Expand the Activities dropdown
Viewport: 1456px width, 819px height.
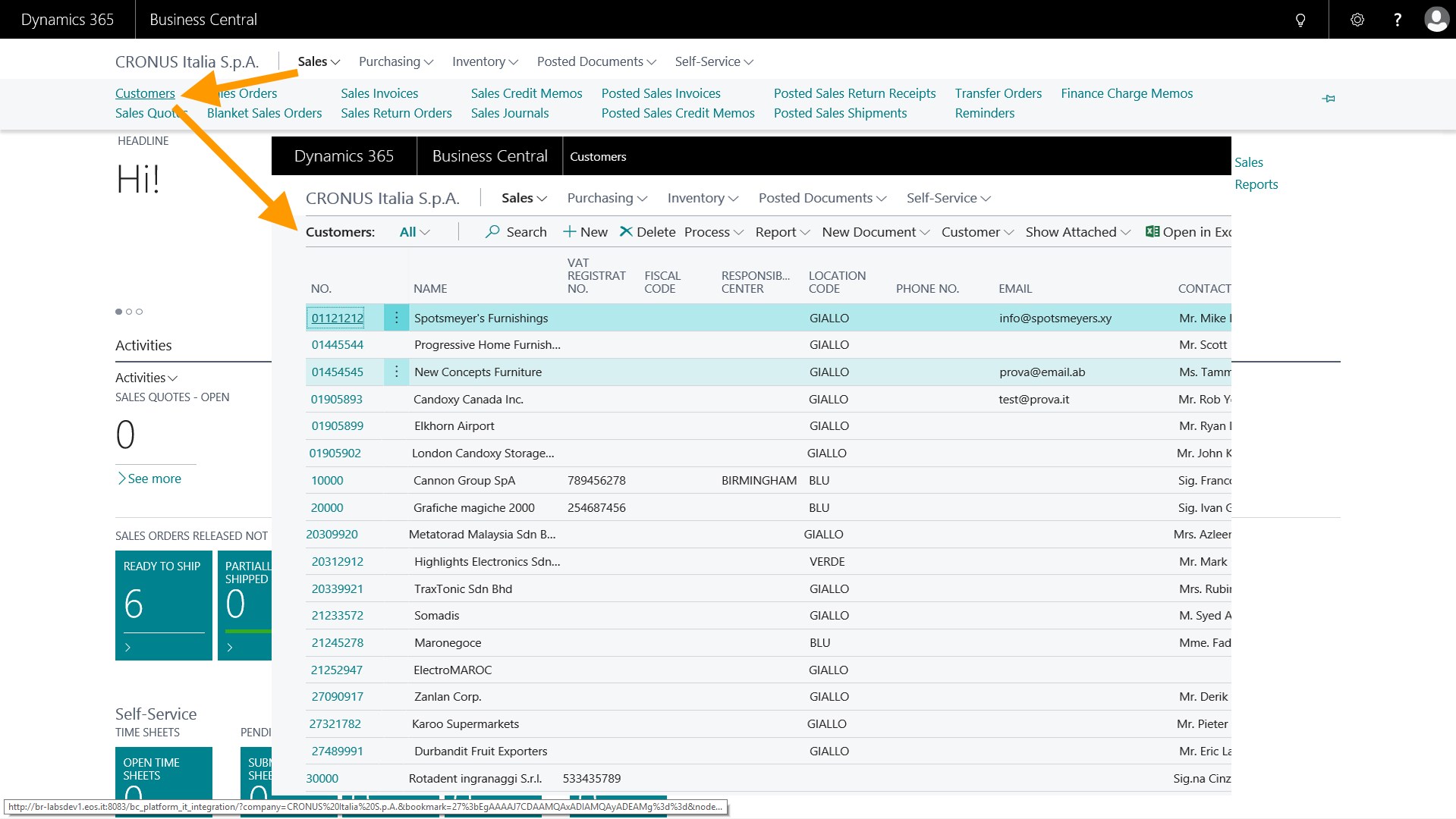[x=146, y=378]
